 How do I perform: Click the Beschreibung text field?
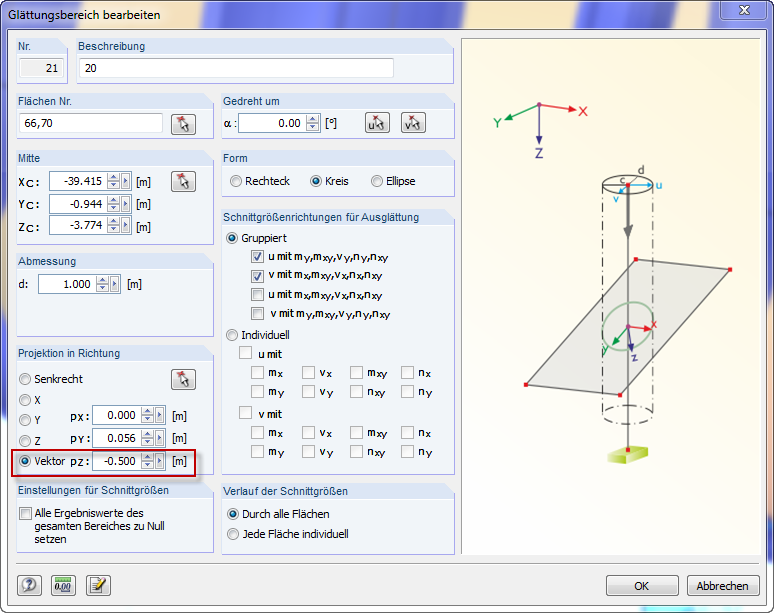coord(236,68)
